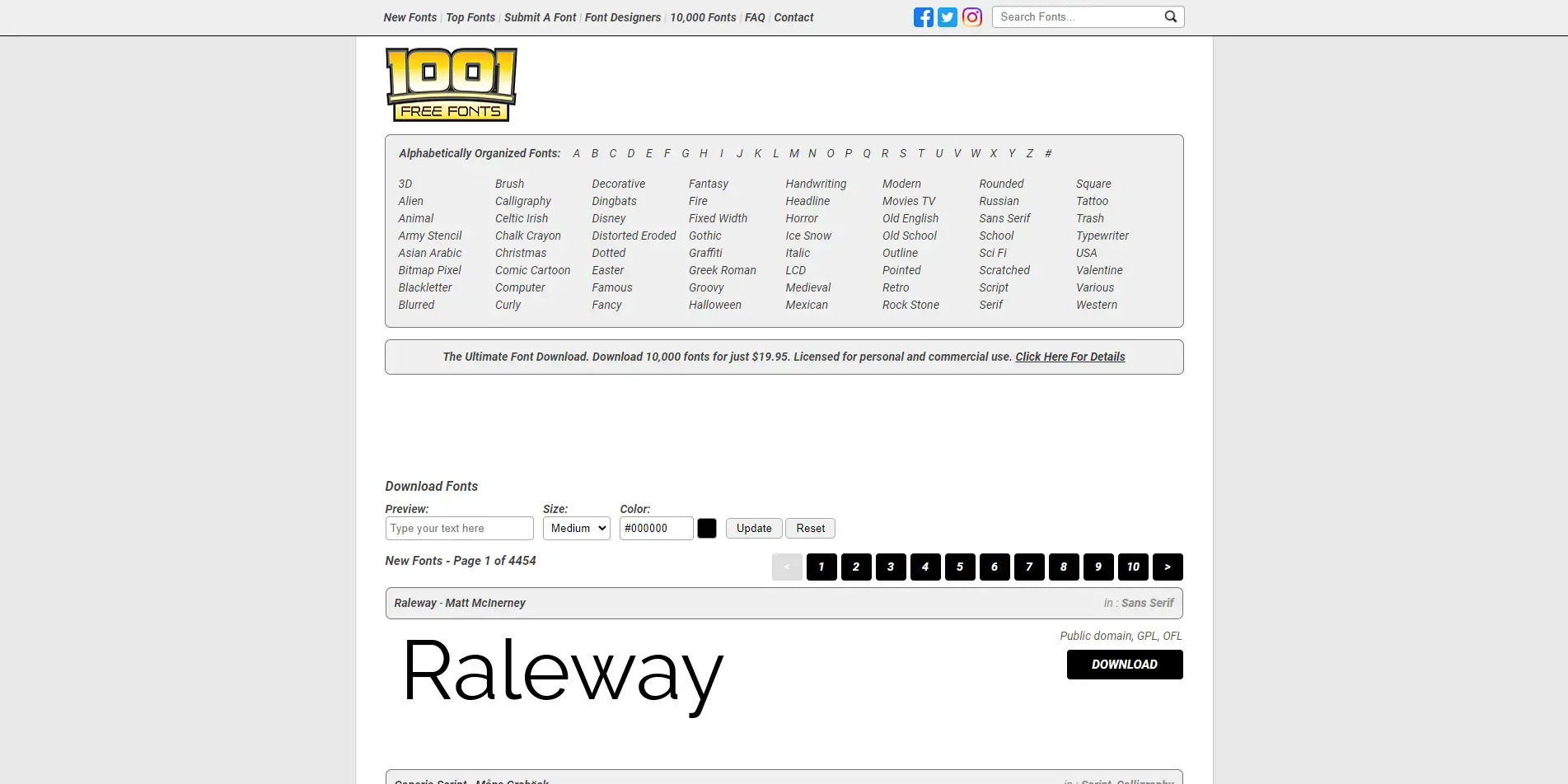Browse fonts under the # symbol
This screenshot has width=1568, height=784.
(x=1048, y=153)
